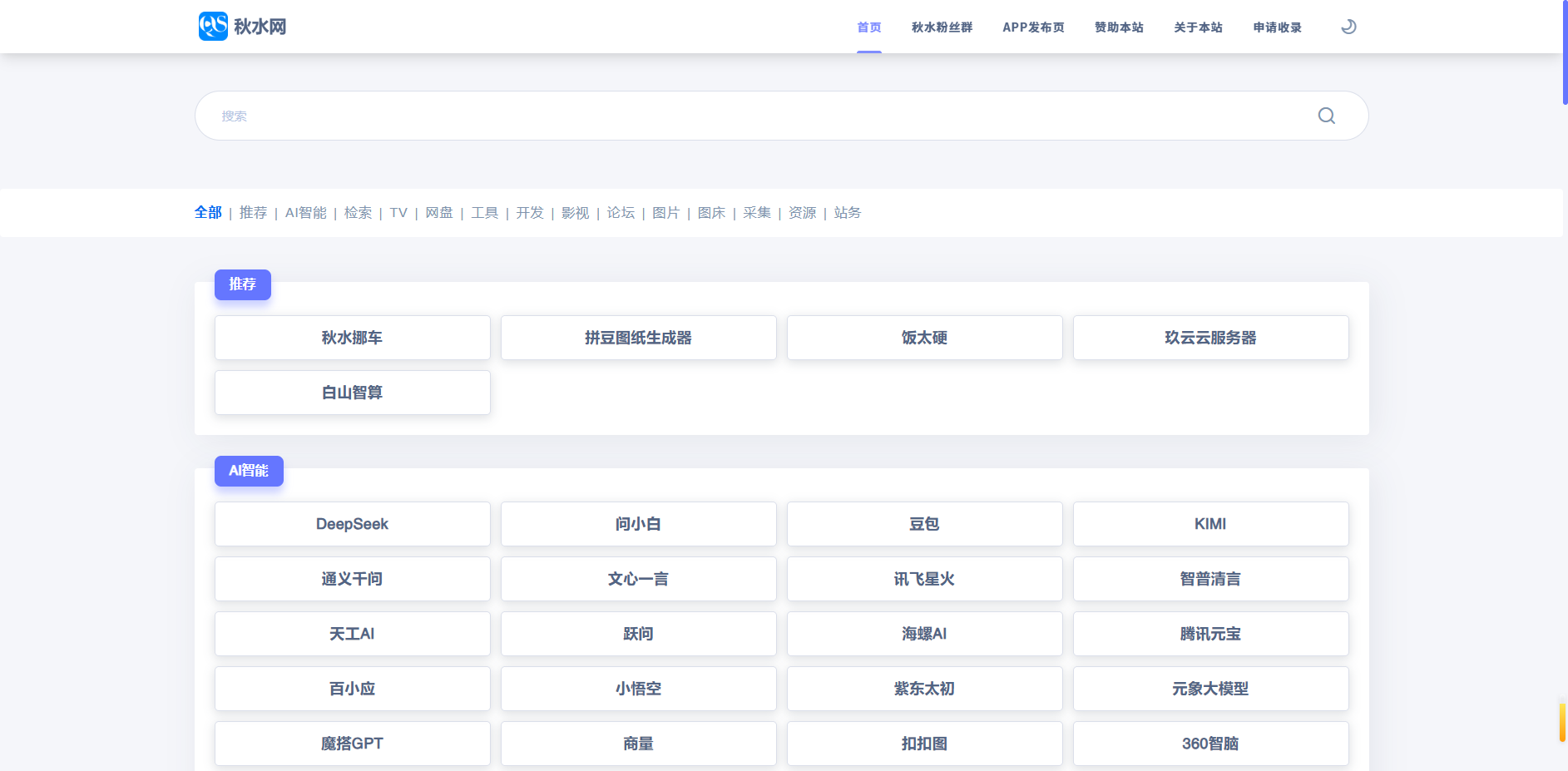Open the DeepSeek link card

point(353,524)
